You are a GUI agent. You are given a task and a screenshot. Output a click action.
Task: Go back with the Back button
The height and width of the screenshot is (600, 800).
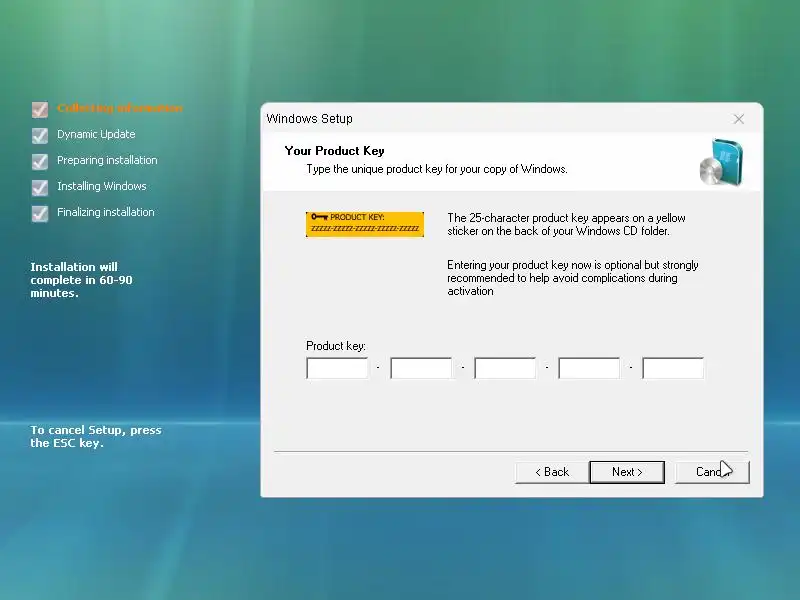tap(552, 472)
